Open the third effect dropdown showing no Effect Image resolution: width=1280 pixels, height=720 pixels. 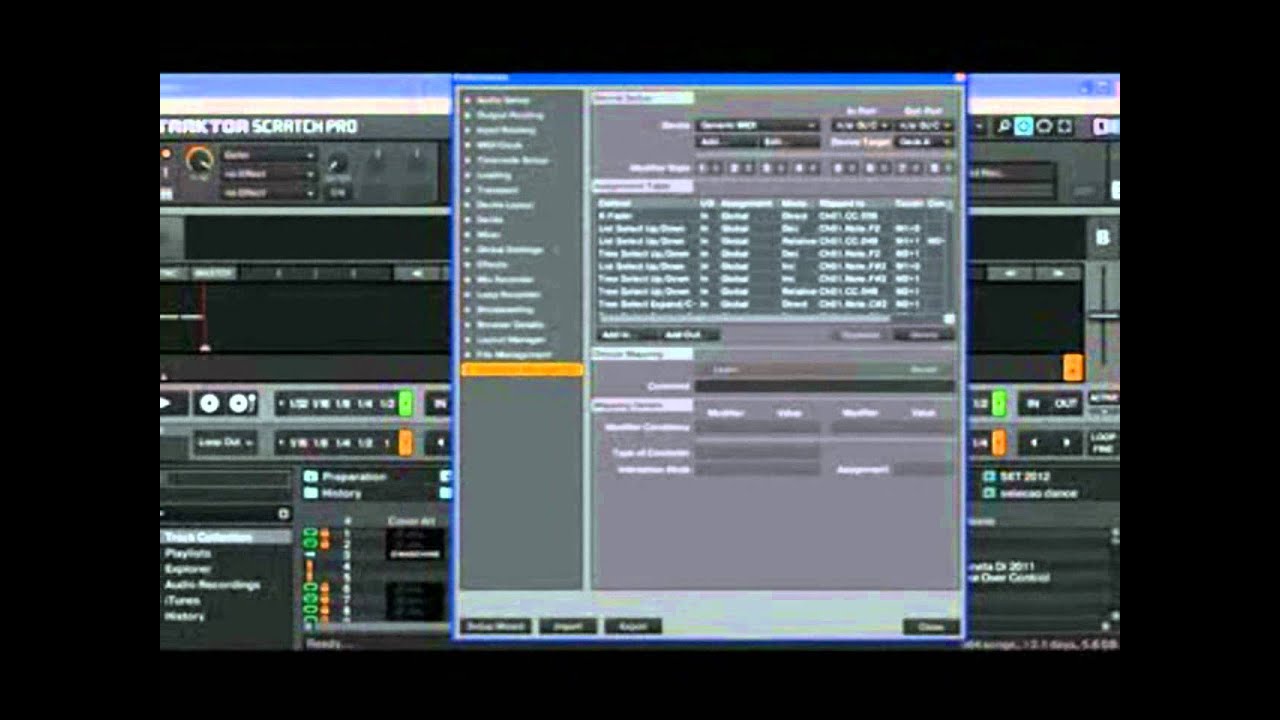pyautogui.click(x=269, y=191)
